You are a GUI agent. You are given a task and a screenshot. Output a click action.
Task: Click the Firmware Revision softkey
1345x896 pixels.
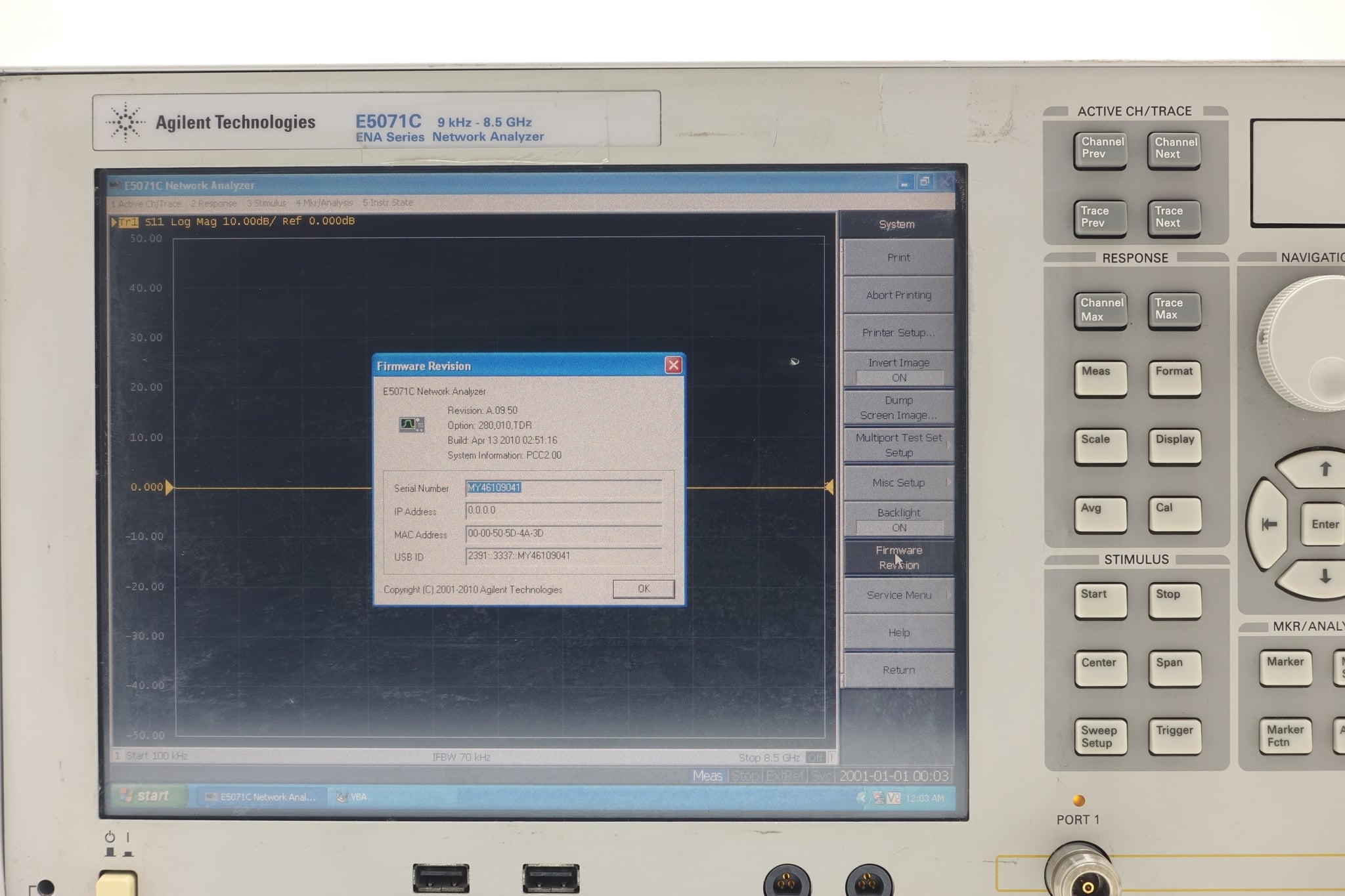(898, 557)
